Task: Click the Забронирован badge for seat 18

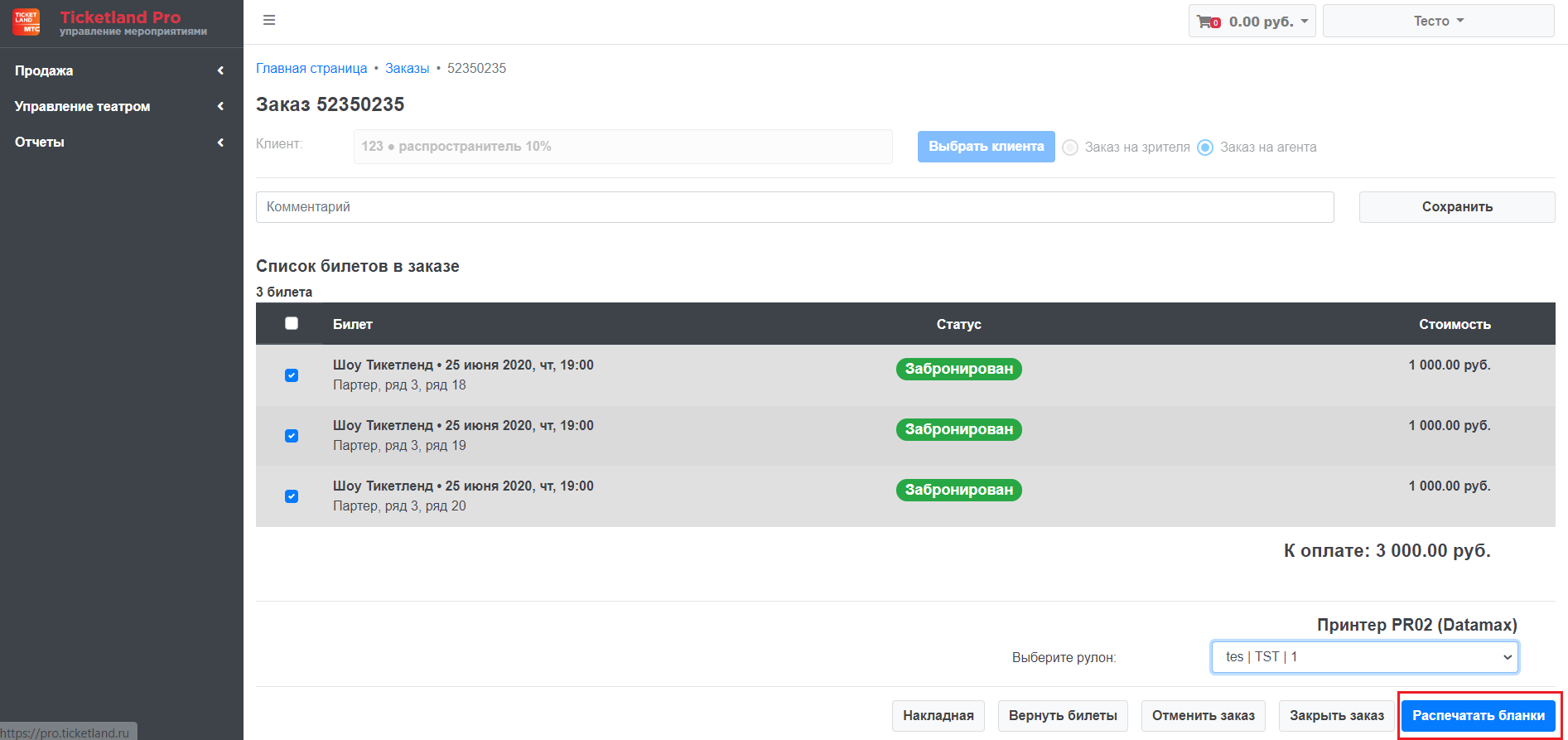Action: pyautogui.click(x=958, y=369)
